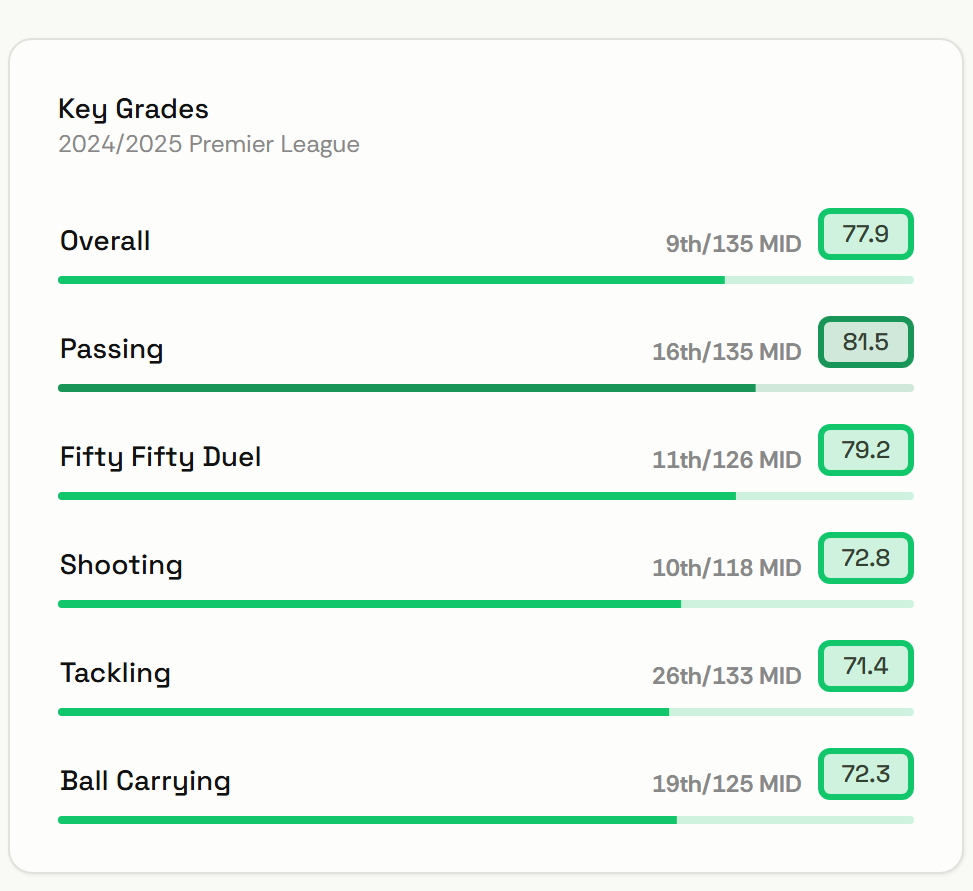Click the 26th/133 MID rank text
The width and height of the screenshot is (973, 891).
727,676
